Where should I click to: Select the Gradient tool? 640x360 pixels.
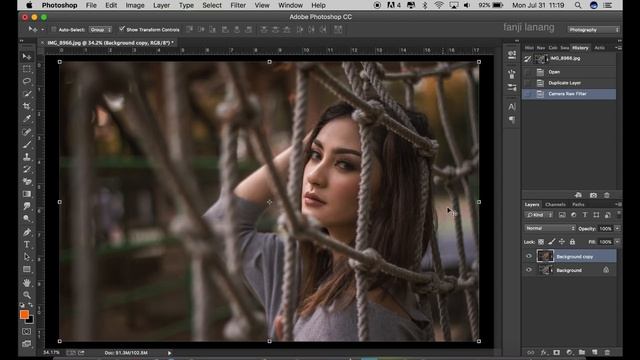pyautogui.click(x=27, y=194)
